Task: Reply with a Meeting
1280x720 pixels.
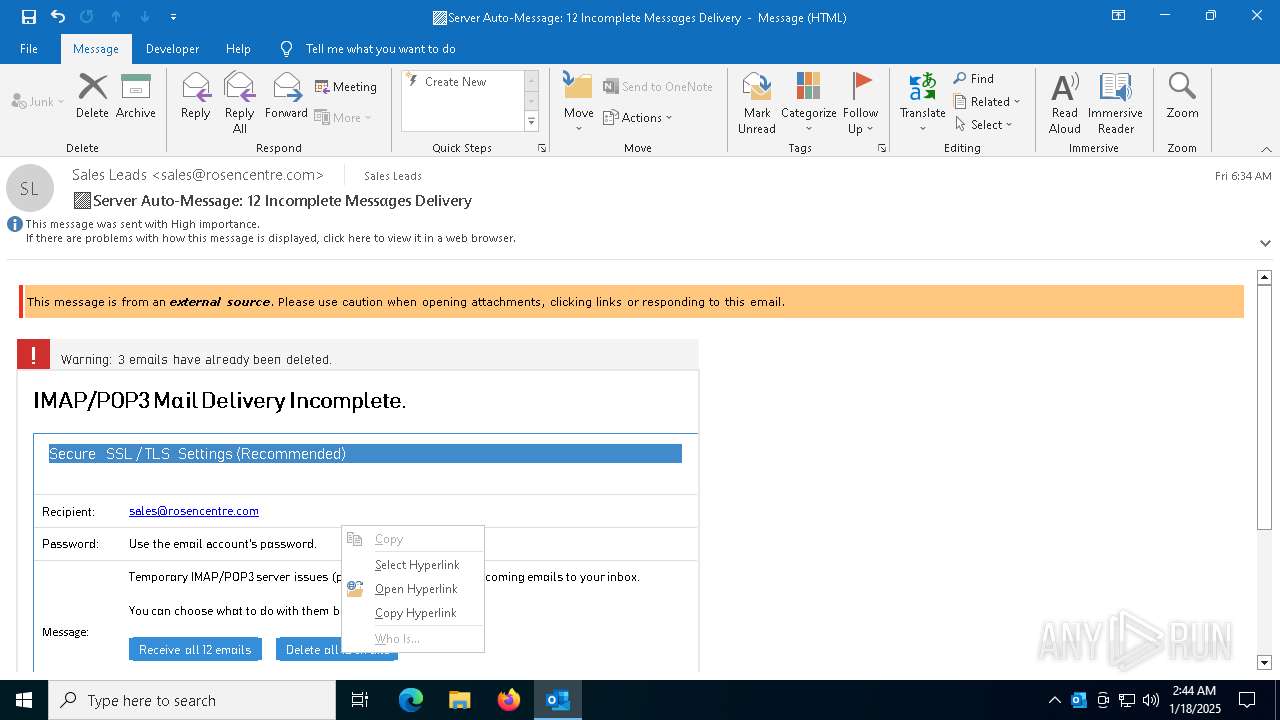Action: click(x=346, y=87)
